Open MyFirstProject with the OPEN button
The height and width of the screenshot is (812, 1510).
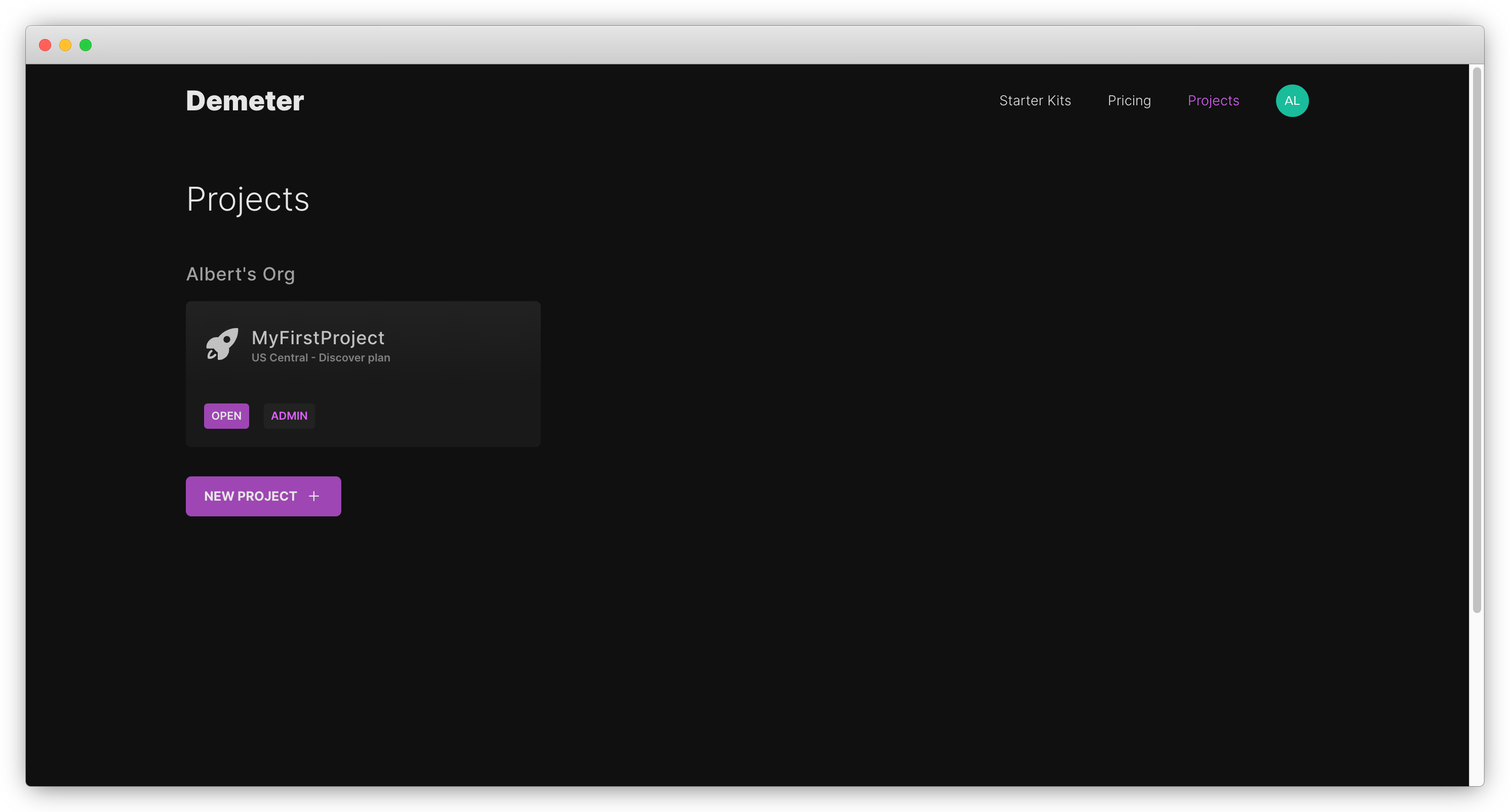[226, 416]
